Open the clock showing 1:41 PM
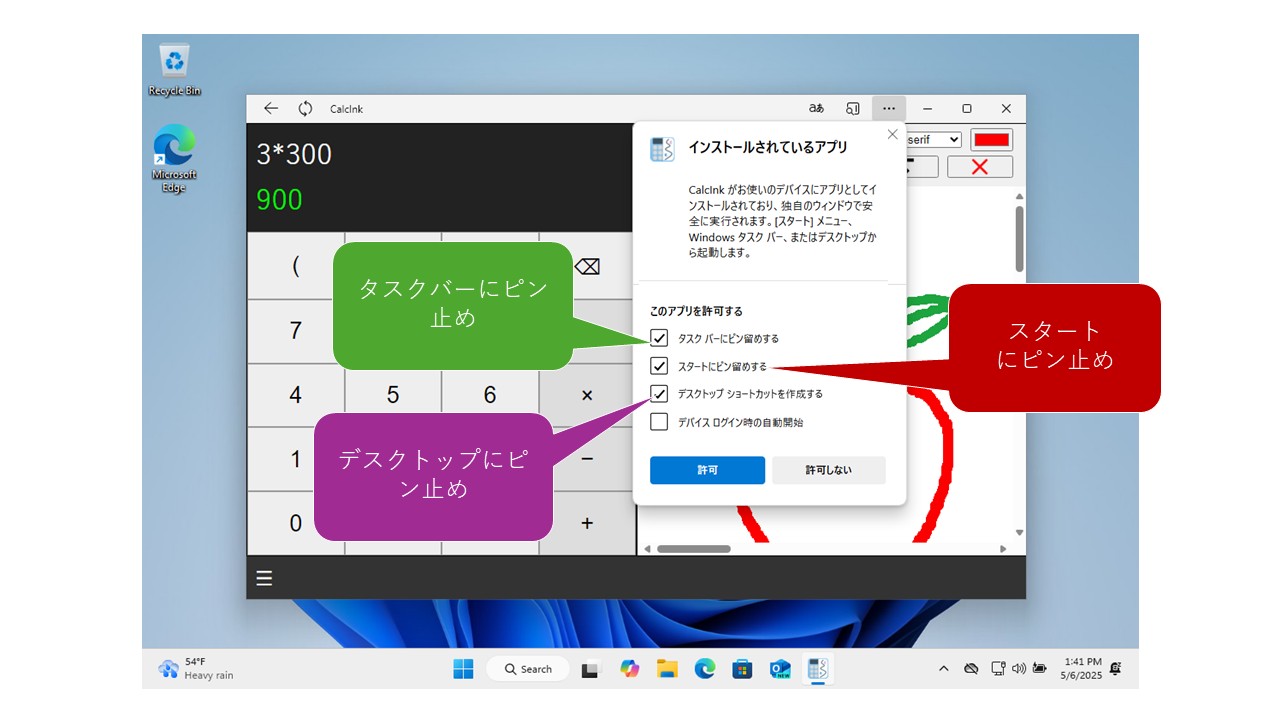Image resolution: width=1280 pixels, height=720 pixels. coord(1083,669)
